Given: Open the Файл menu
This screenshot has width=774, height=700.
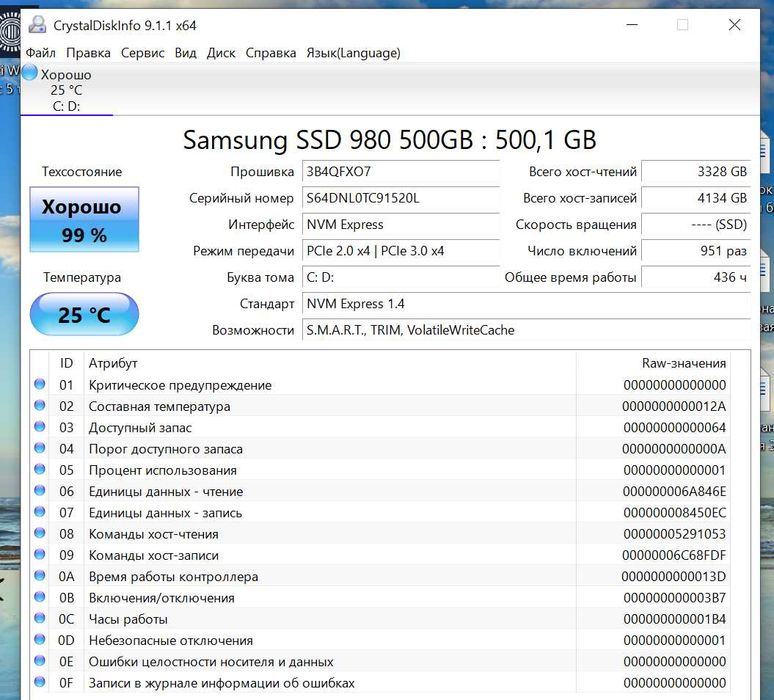Looking at the screenshot, I should [40, 53].
